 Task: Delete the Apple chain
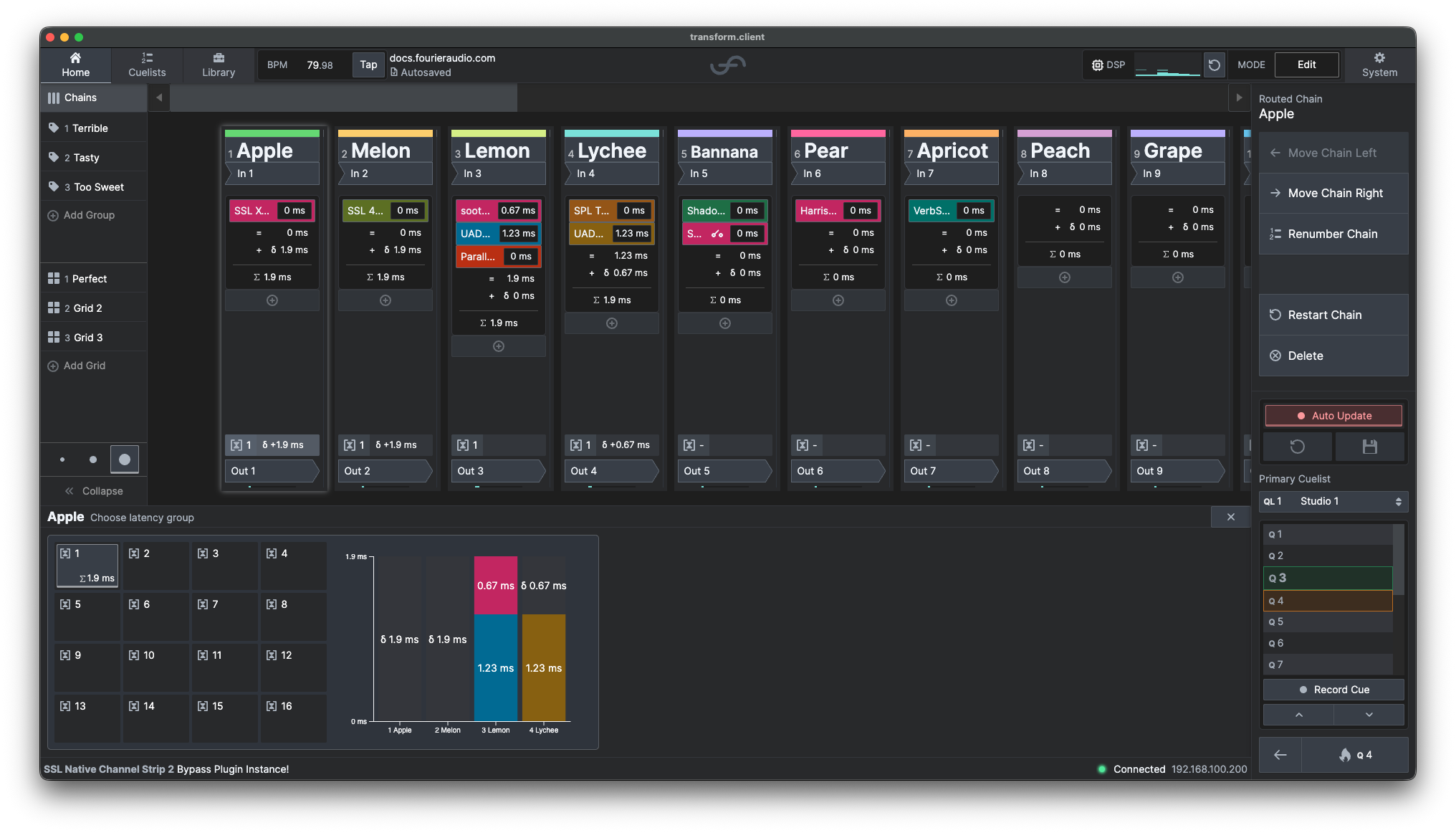point(1333,356)
